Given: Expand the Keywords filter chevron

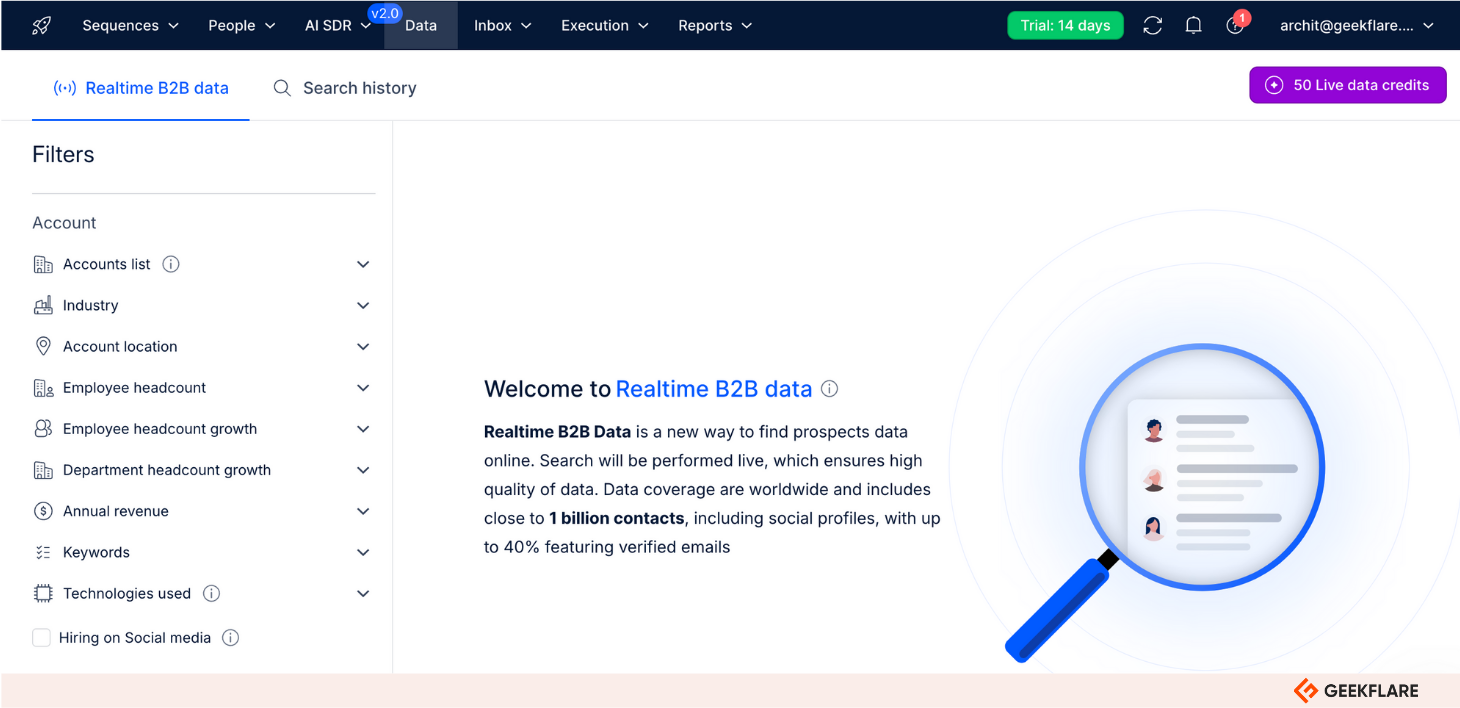Looking at the screenshot, I should click(x=363, y=552).
